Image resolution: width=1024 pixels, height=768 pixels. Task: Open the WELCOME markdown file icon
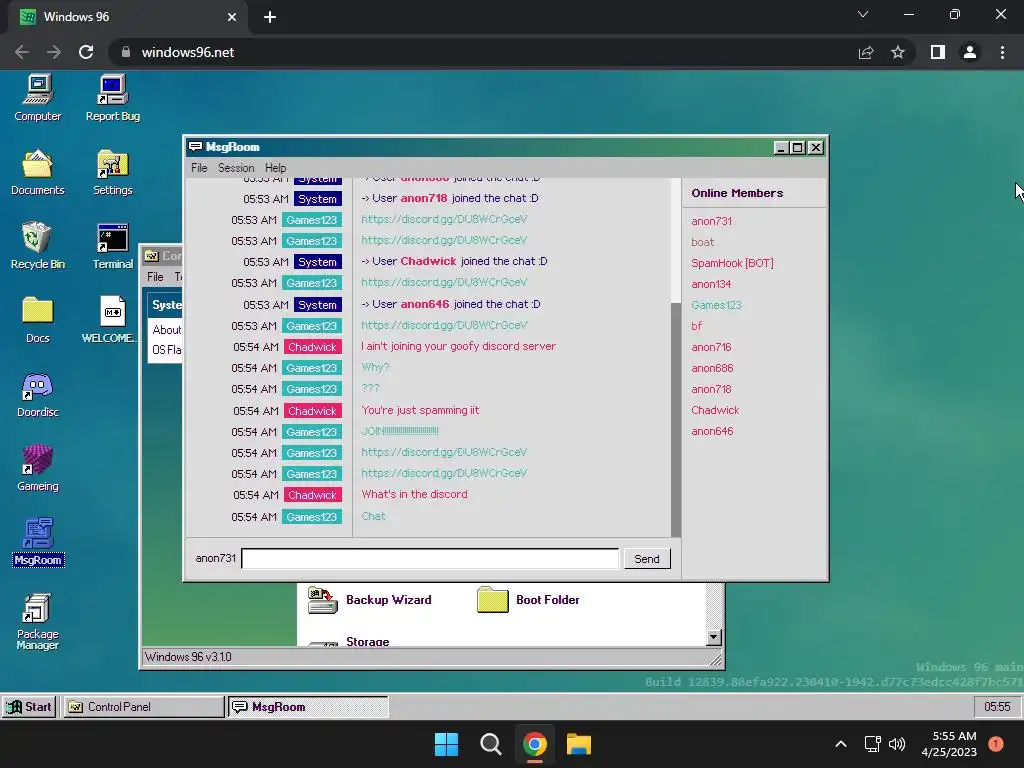tap(111, 320)
